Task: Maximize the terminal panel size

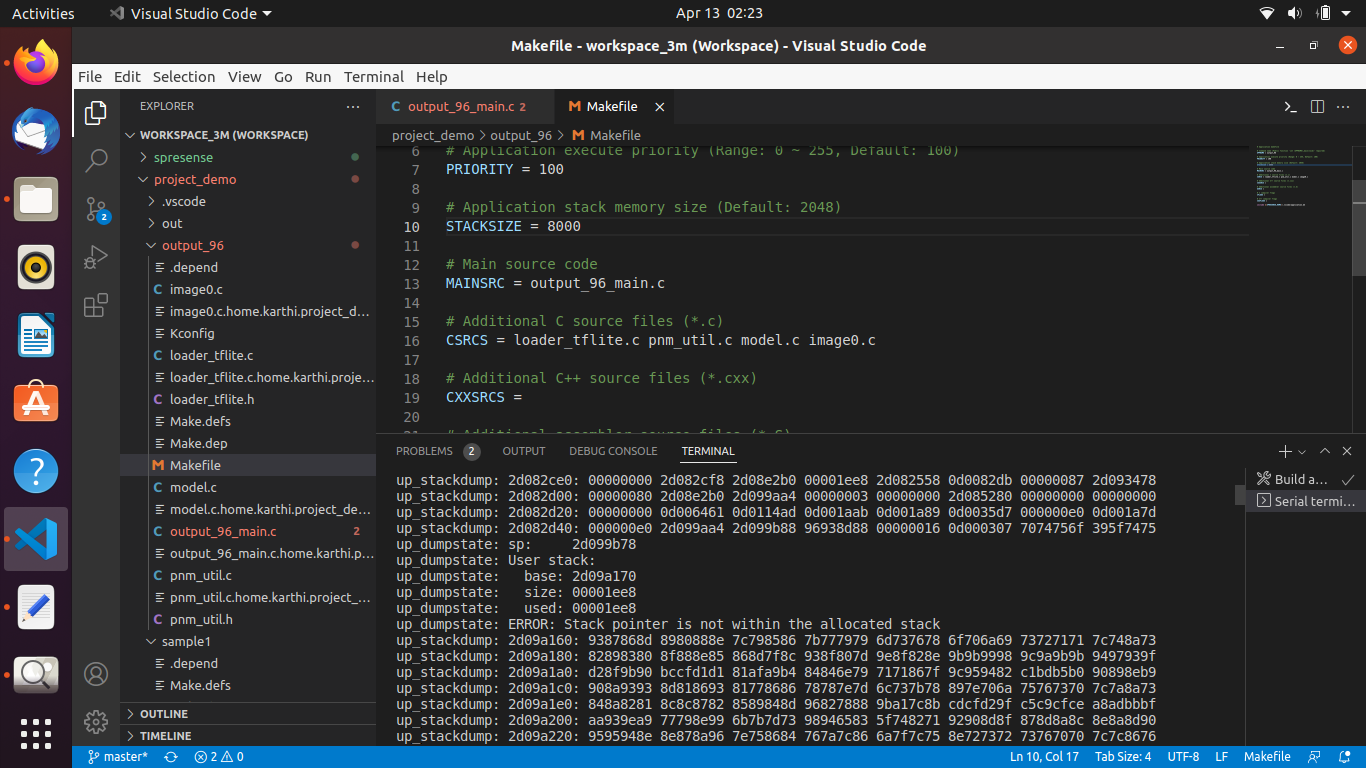Action: pos(1325,452)
